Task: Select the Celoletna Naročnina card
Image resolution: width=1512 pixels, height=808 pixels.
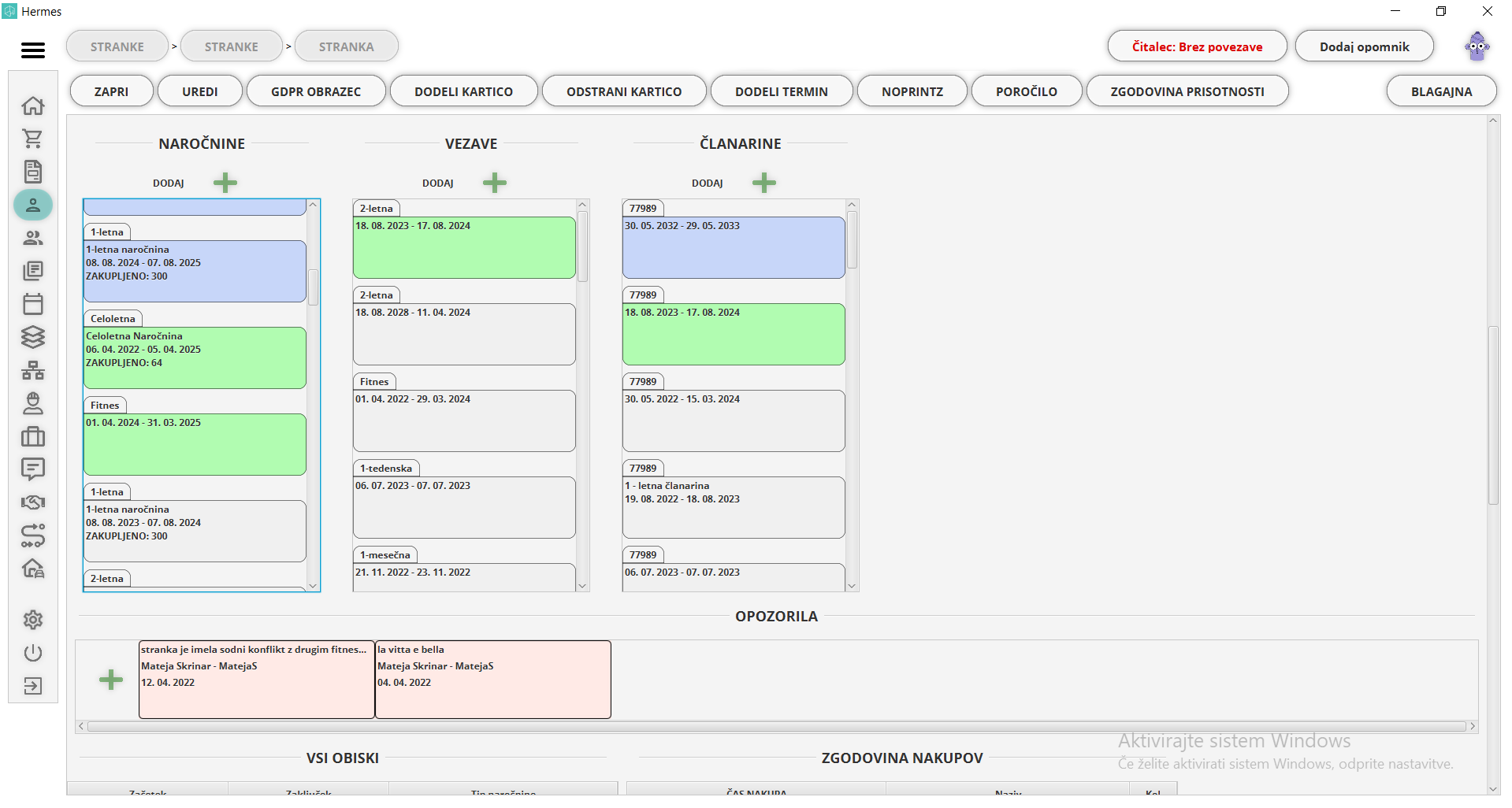Action: [x=195, y=358]
